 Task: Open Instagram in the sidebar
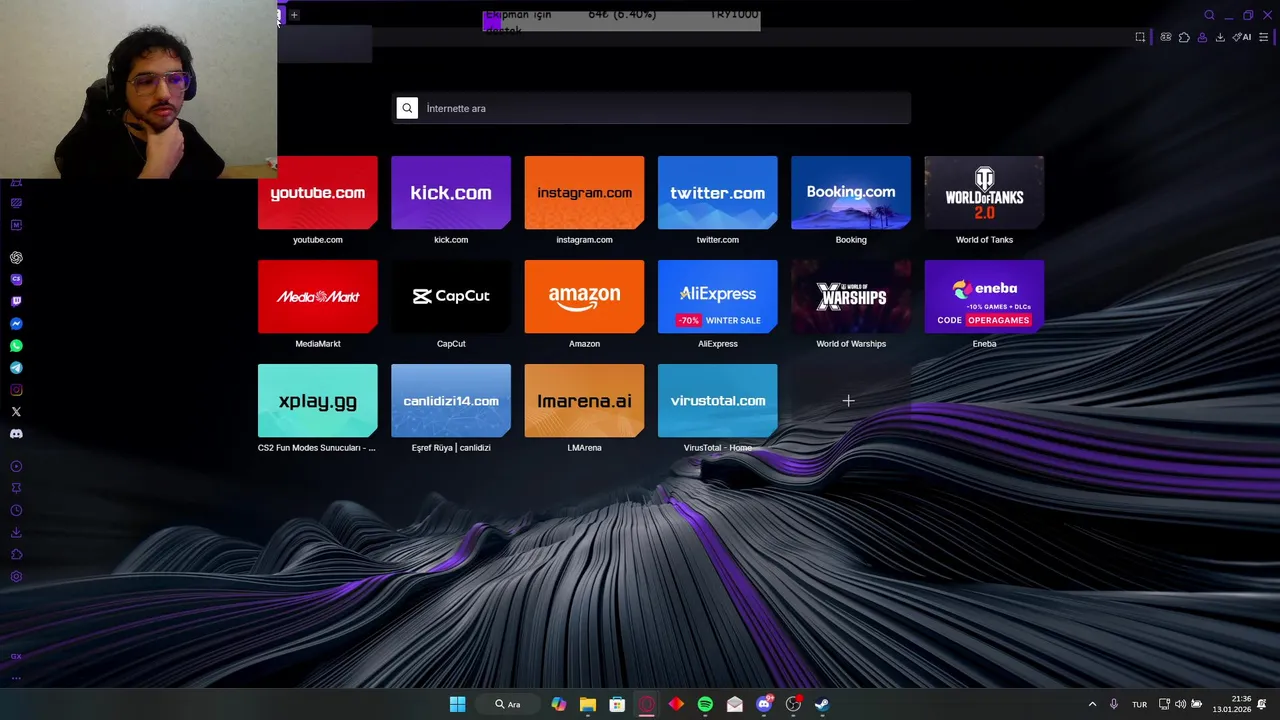coord(16,390)
